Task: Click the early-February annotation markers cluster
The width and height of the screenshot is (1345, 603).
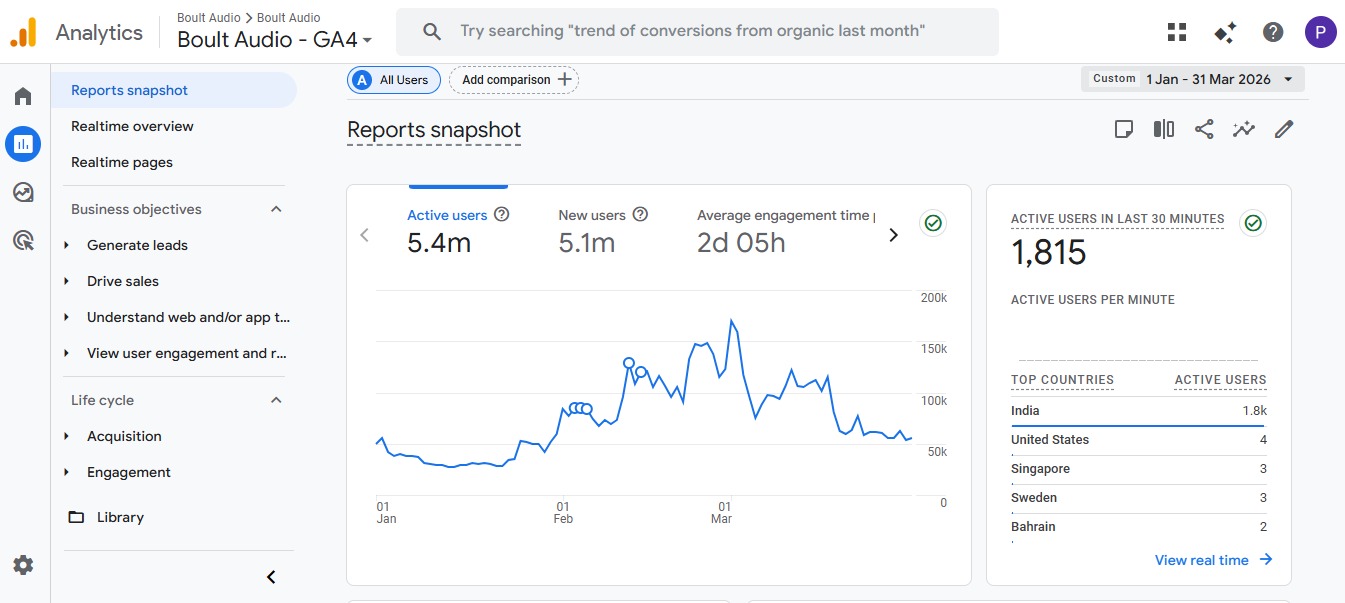Action: (581, 408)
